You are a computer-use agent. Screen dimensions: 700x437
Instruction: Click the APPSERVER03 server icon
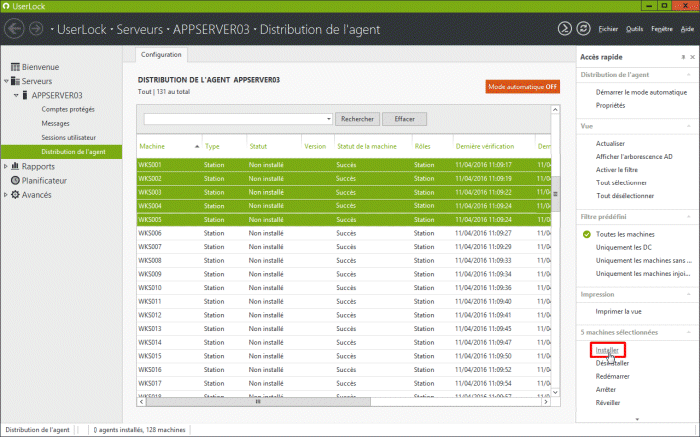(x=25, y=95)
